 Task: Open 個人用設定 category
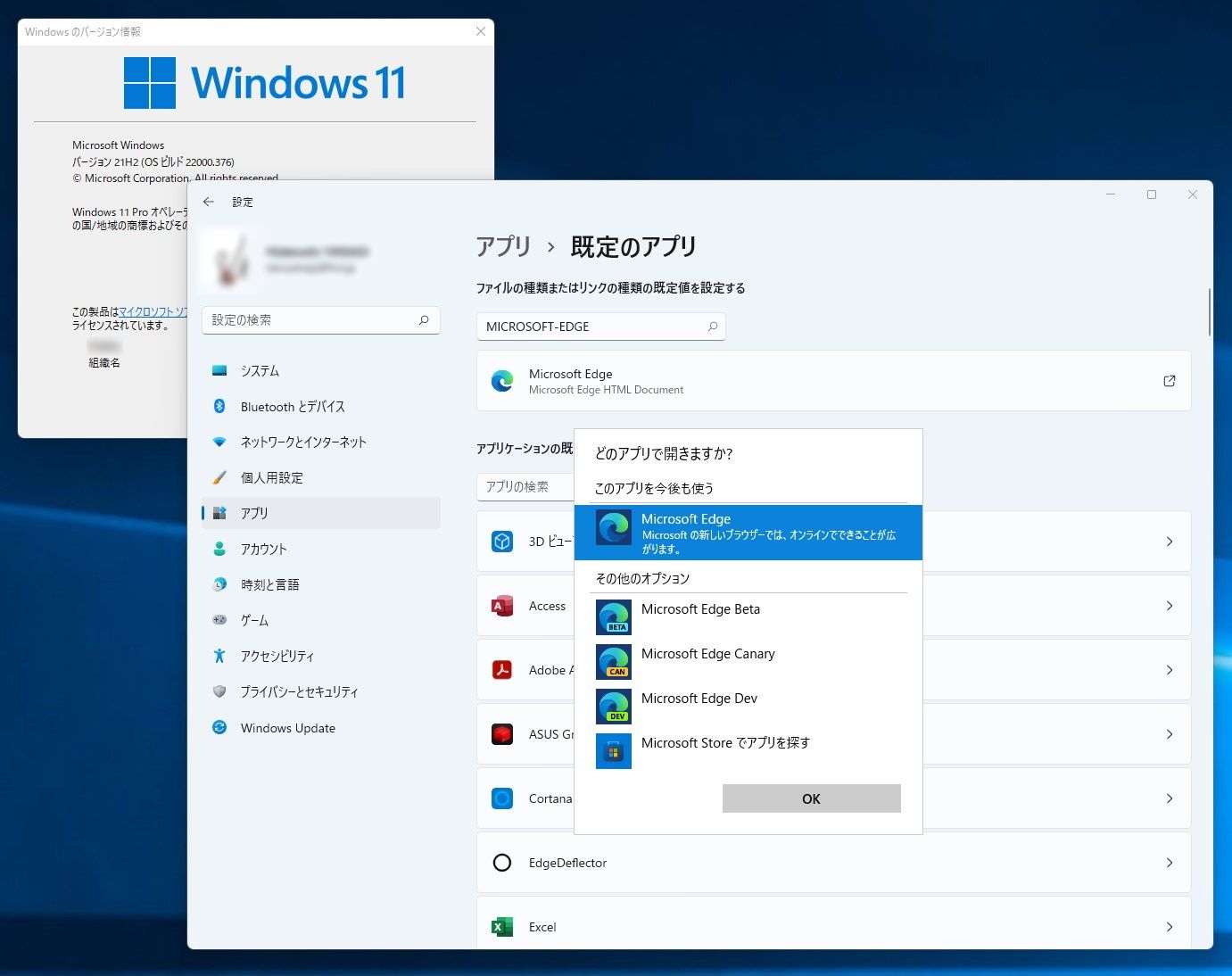click(321, 477)
